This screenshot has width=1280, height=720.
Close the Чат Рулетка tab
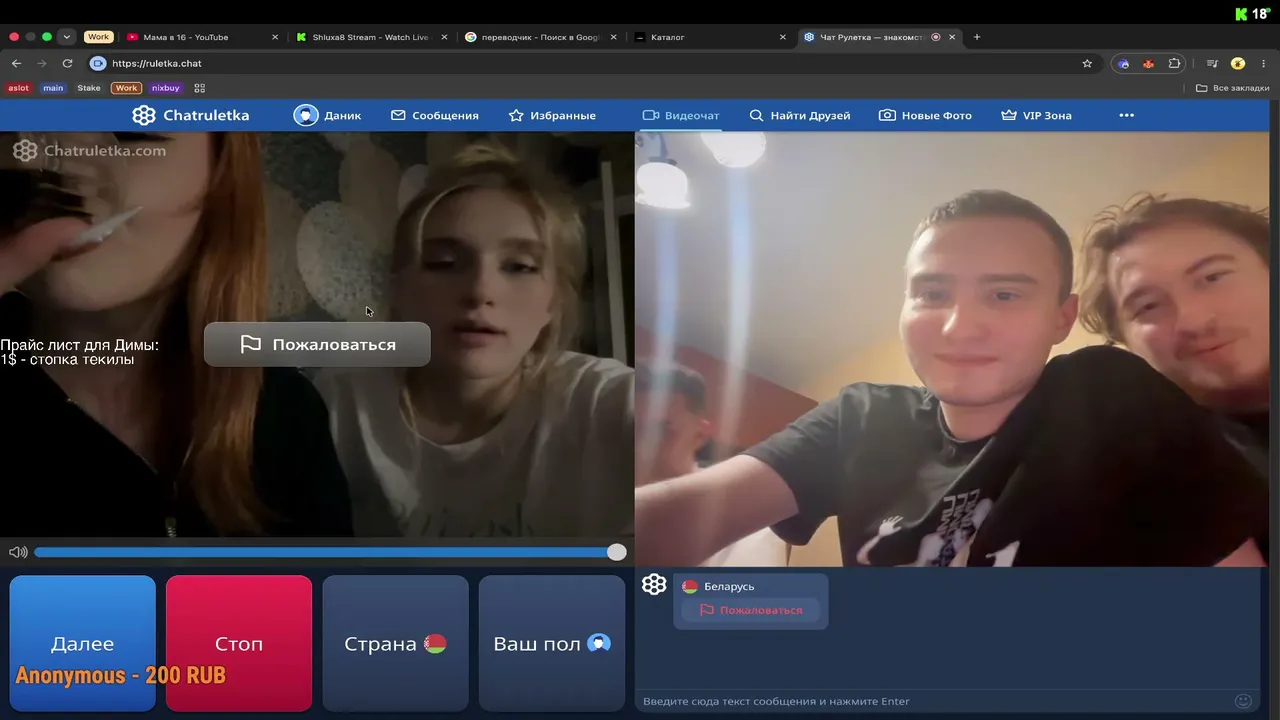click(952, 37)
